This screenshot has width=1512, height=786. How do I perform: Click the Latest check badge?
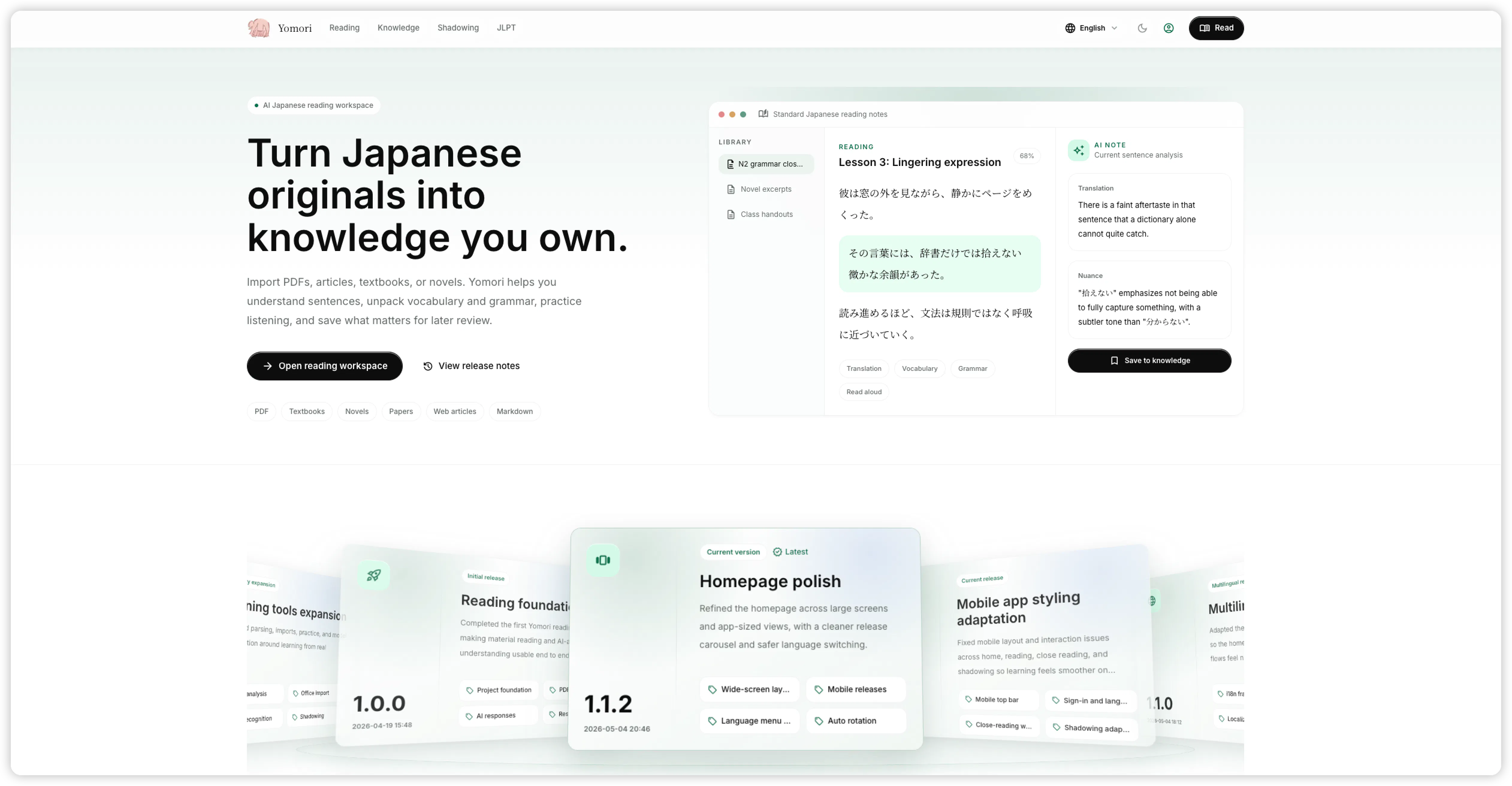pyautogui.click(x=790, y=552)
